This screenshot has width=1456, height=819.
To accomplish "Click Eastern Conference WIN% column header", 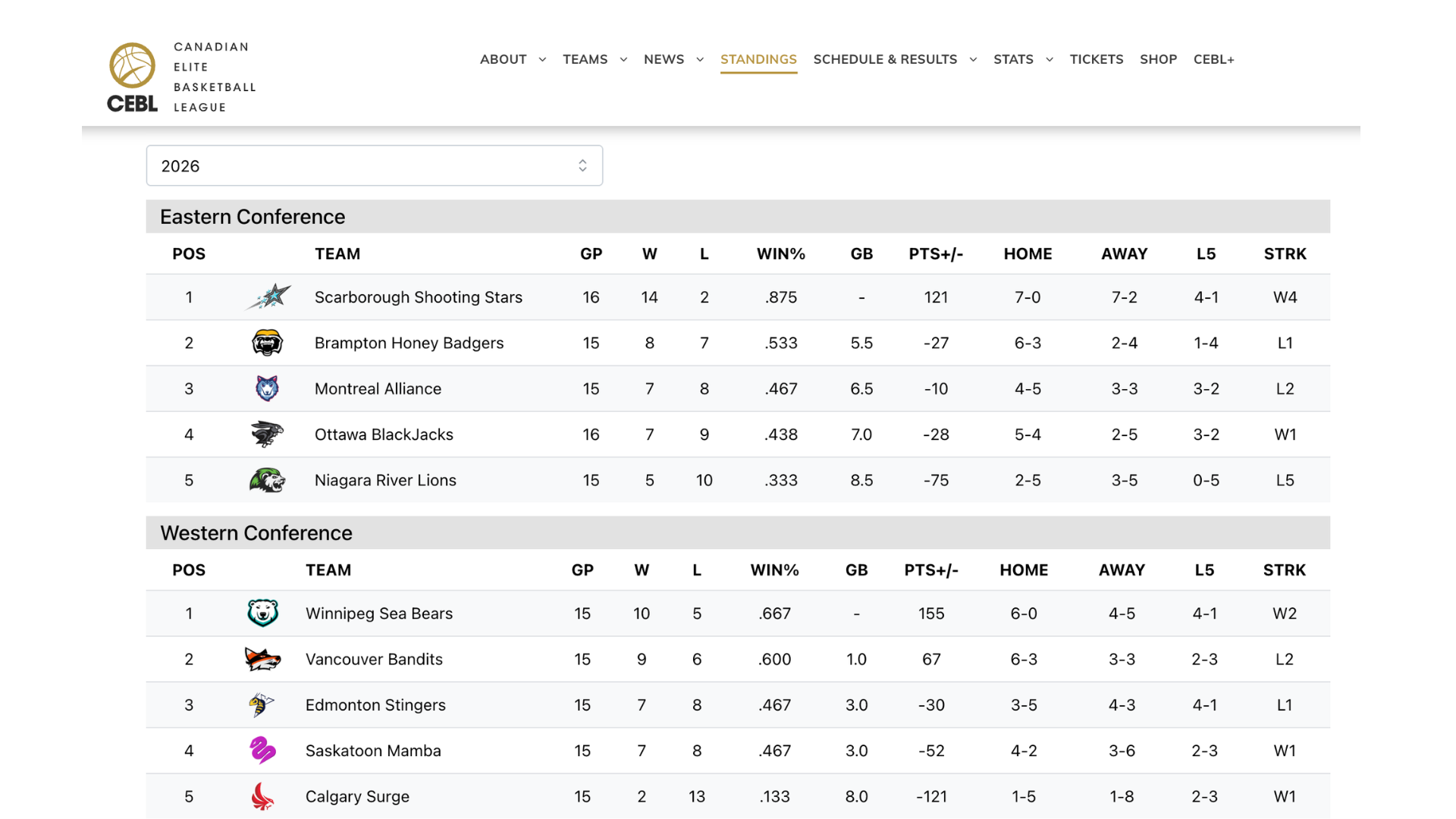I will click(x=781, y=254).
